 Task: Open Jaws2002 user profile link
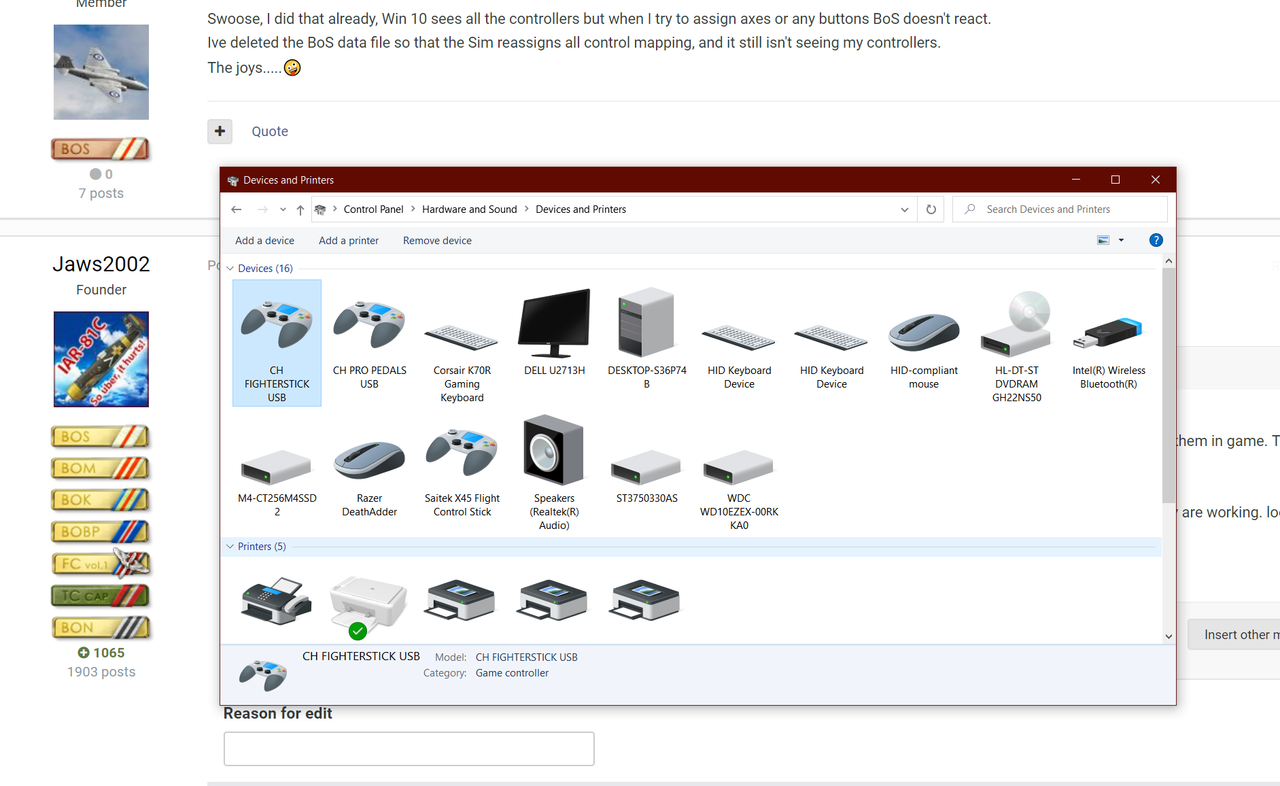pos(101,264)
